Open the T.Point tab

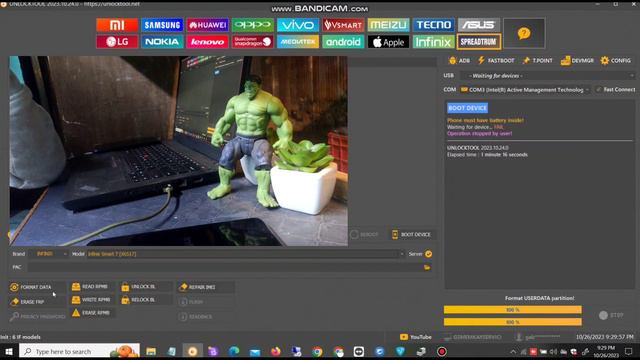pyautogui.click(x=538, y=60)
